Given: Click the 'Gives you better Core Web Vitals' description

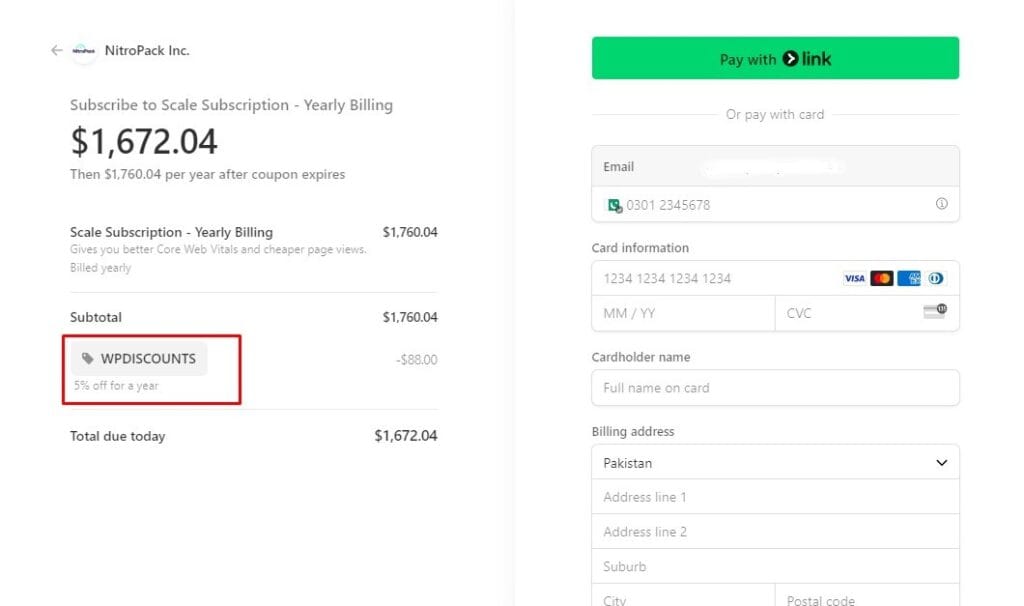Looking at the screenshot, I should [x=218, y=249].
